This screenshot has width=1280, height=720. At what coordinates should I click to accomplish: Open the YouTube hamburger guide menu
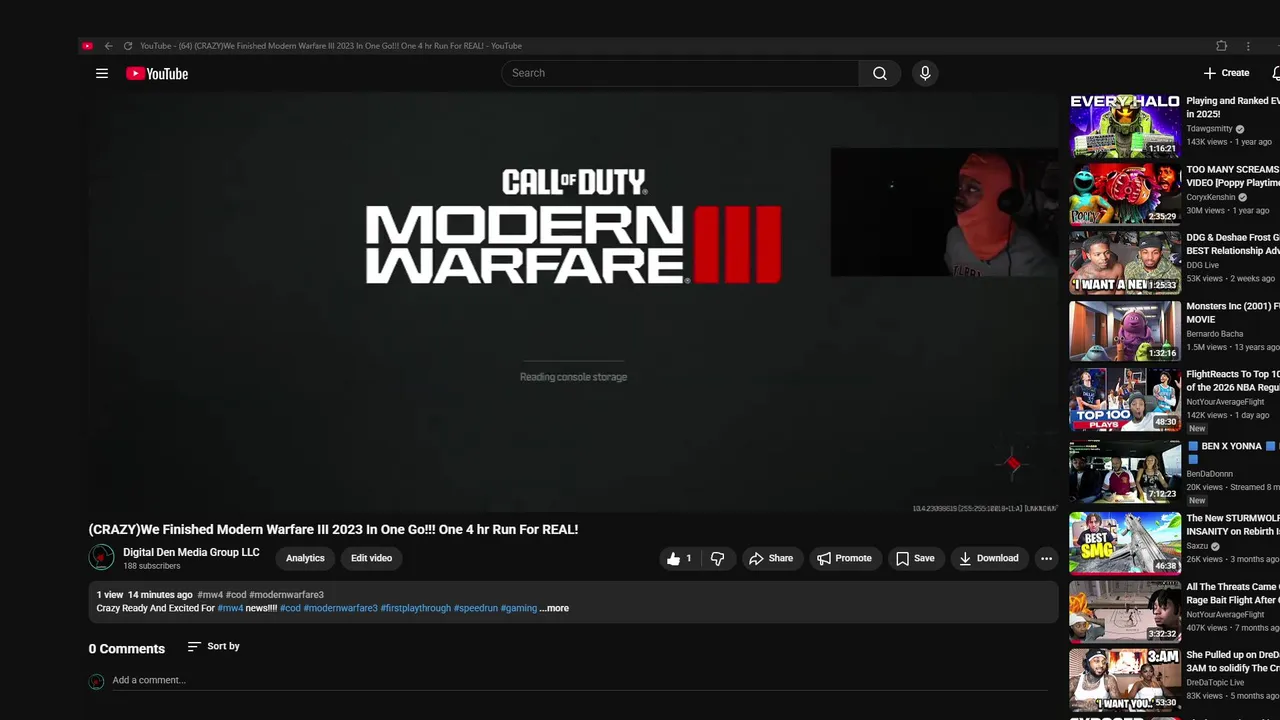[x=101, y=73]
